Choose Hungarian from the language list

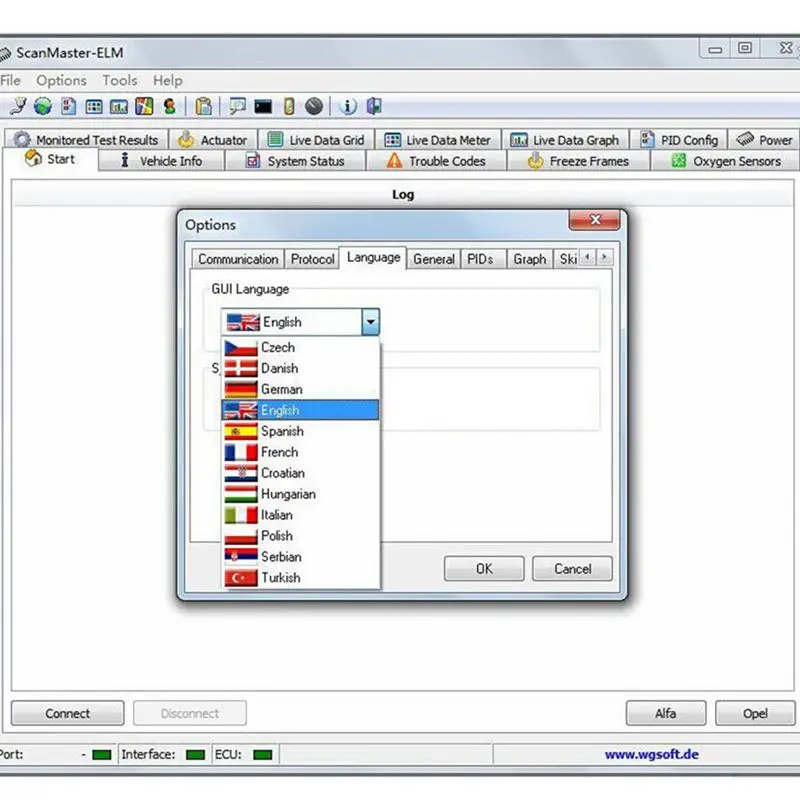click(301, 494)
